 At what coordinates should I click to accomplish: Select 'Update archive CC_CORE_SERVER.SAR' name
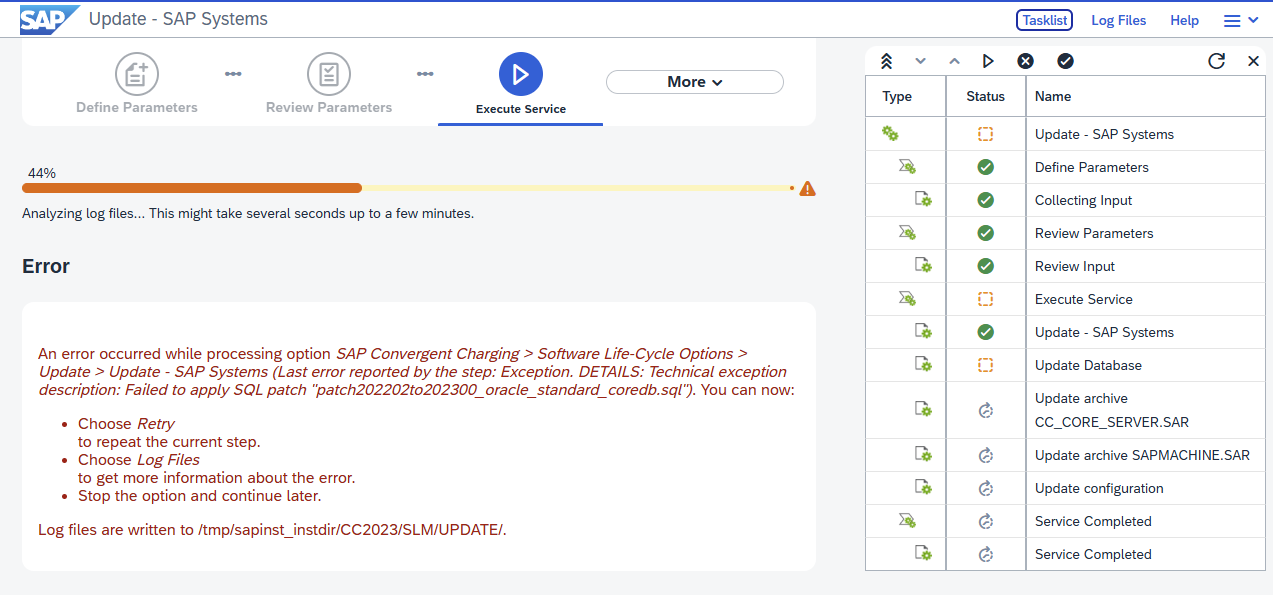pos(1111,410)
